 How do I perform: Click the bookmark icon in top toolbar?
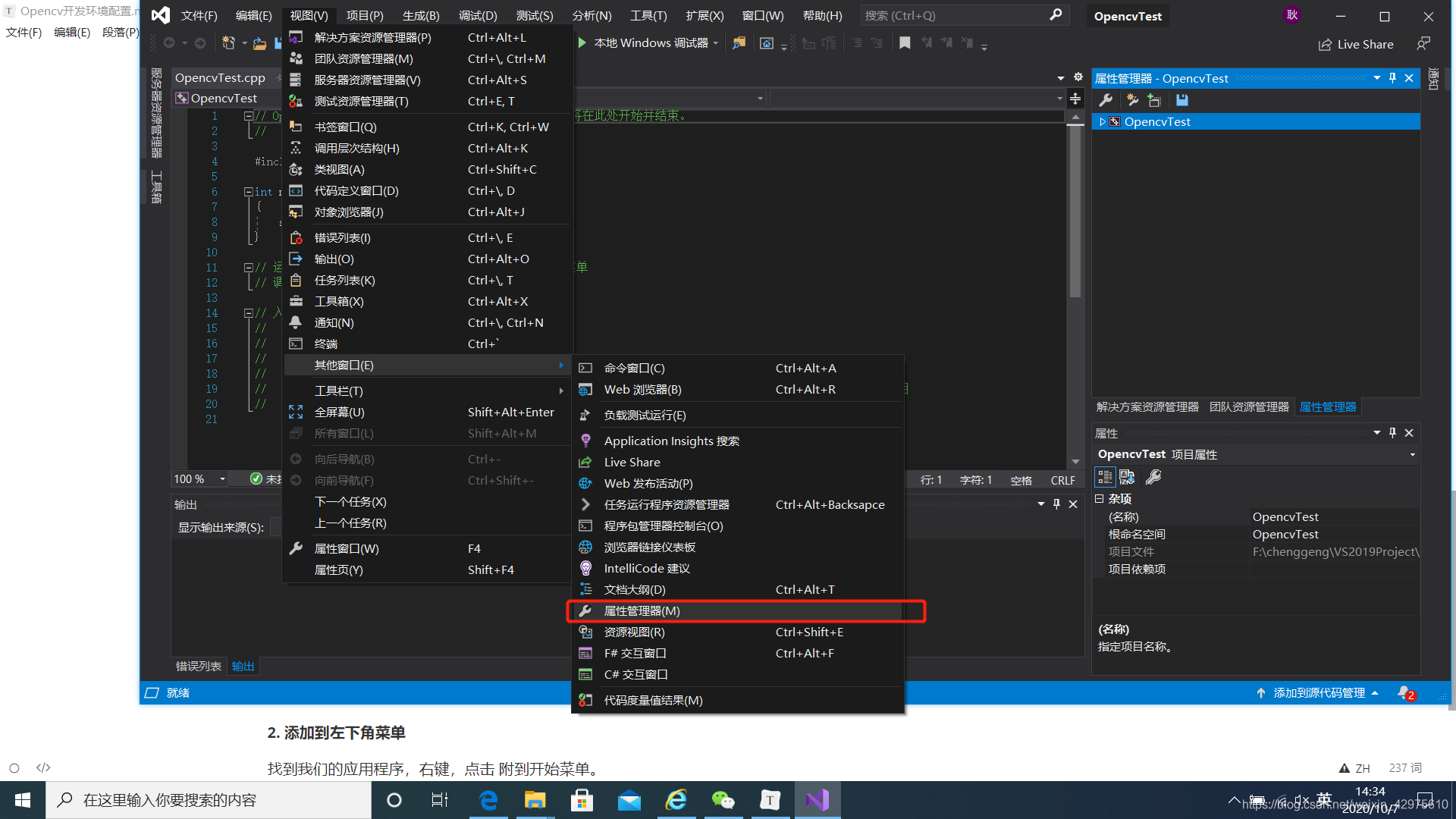(905, 43)
